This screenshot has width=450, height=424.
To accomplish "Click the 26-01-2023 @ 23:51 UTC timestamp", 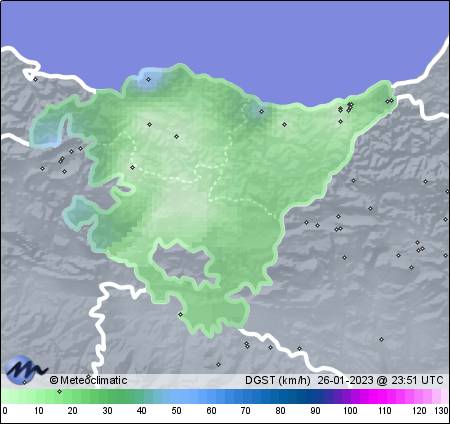I will pos(380,380).
